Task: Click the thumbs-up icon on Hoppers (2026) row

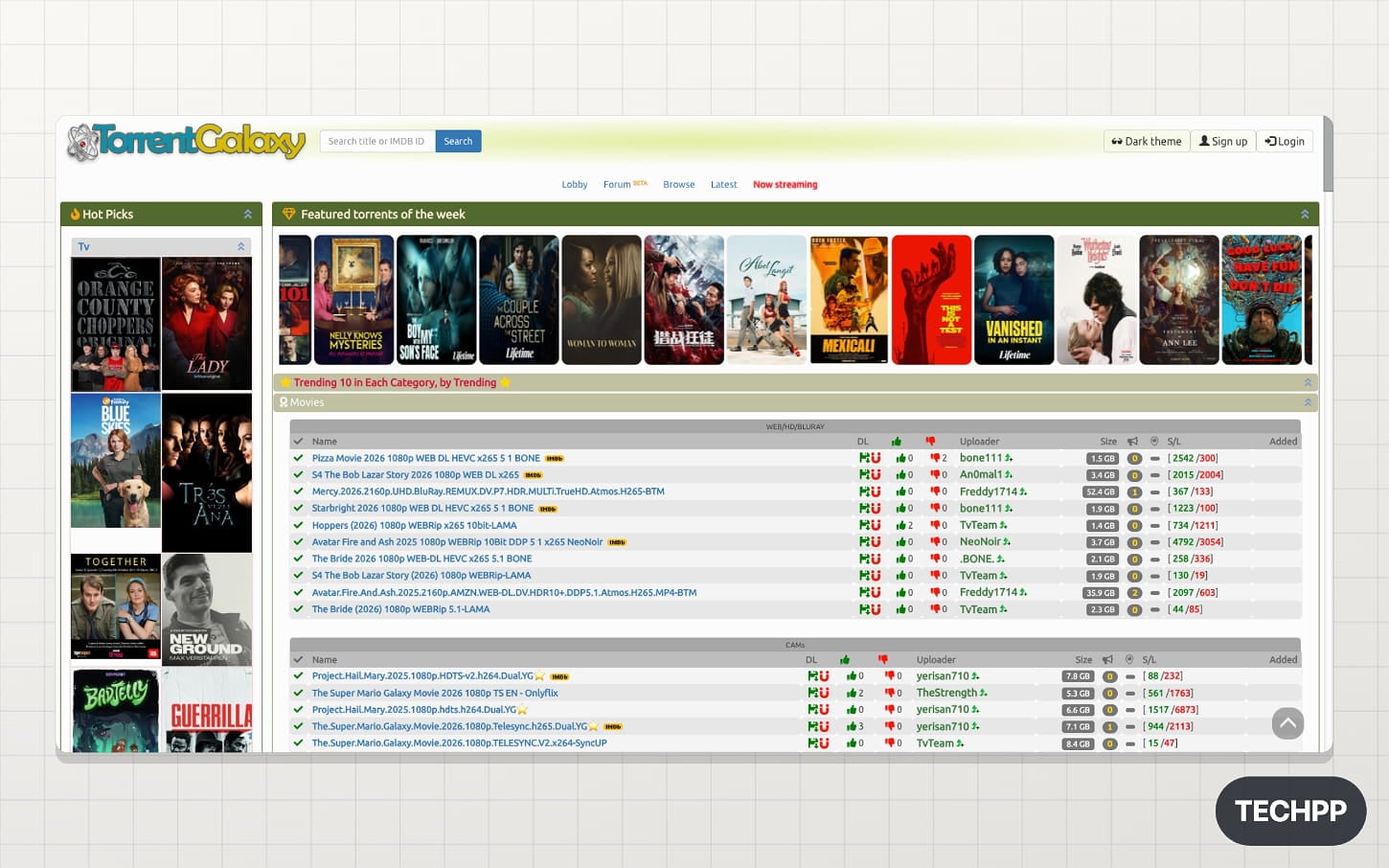Action: (x=901, y=525)
